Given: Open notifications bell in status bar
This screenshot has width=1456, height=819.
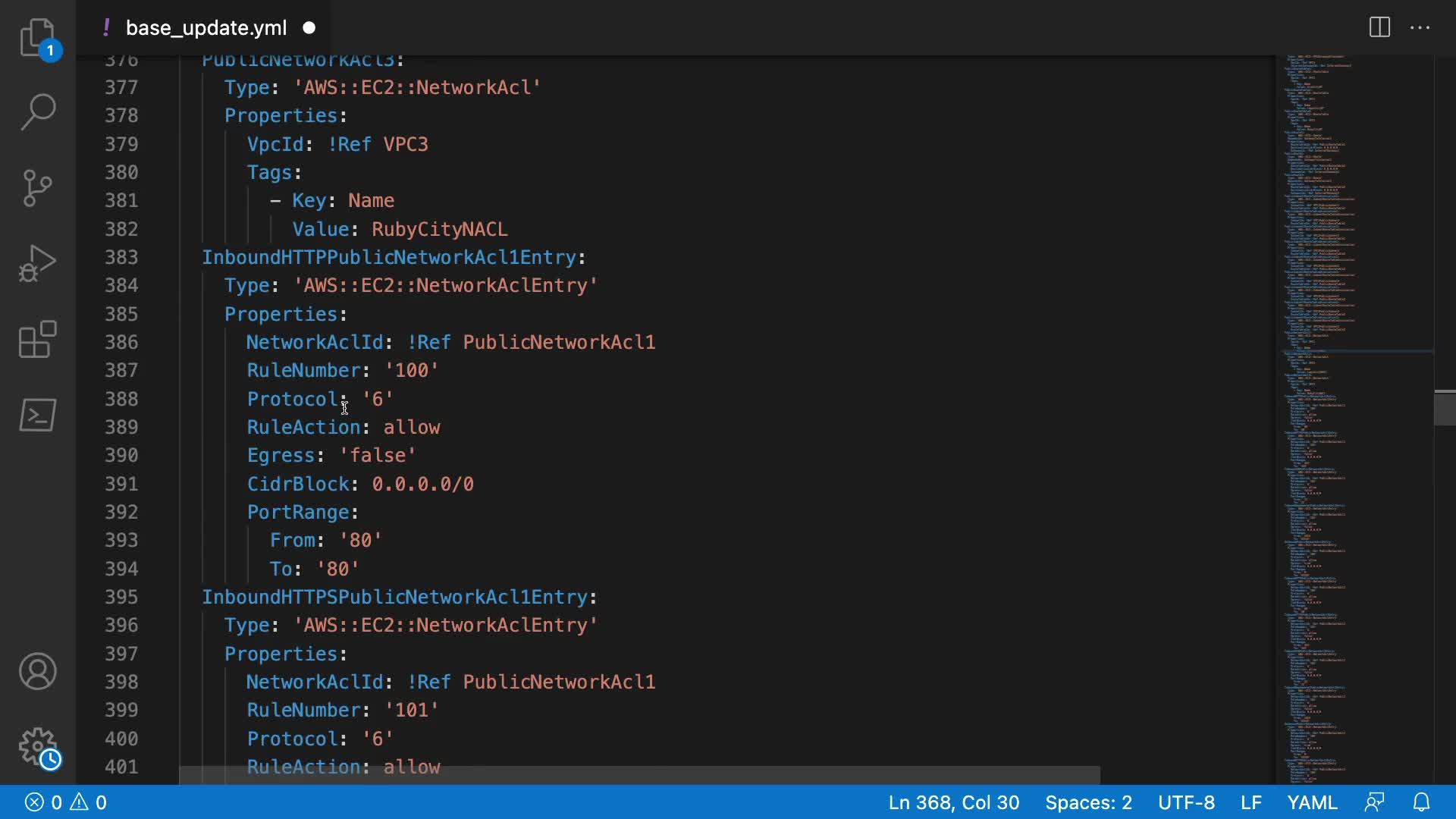Looking at the screenshot, I should click(1421, 802).
